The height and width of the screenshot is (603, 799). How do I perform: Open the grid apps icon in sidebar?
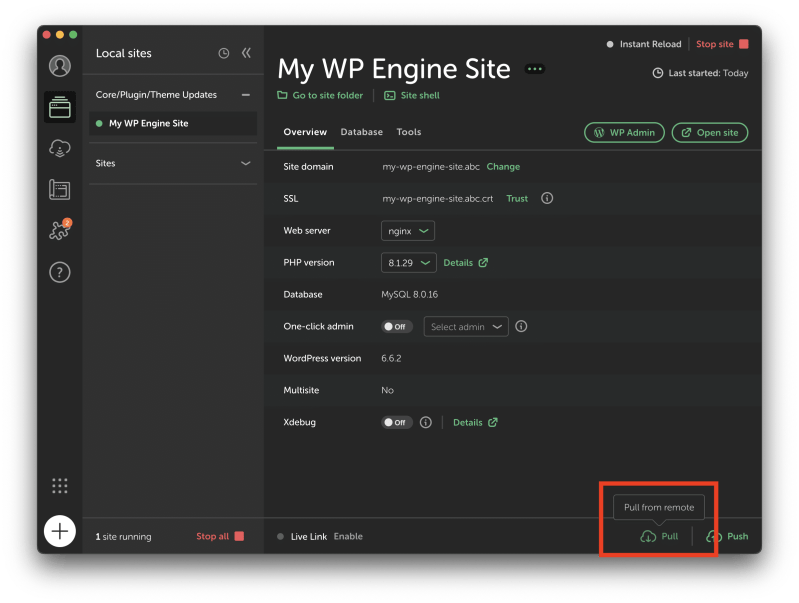(x=60, y=486)
